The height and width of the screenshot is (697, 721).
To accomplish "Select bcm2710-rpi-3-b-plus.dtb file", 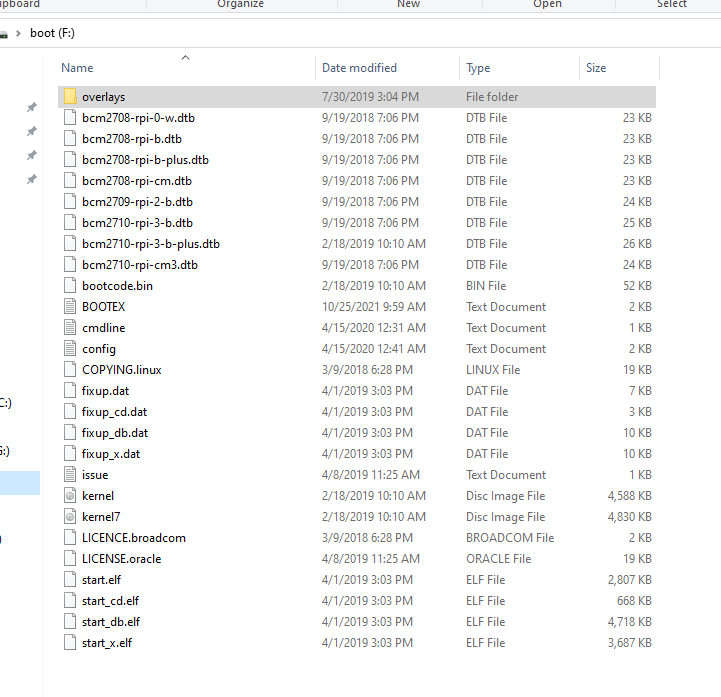I will click(150, 244).
